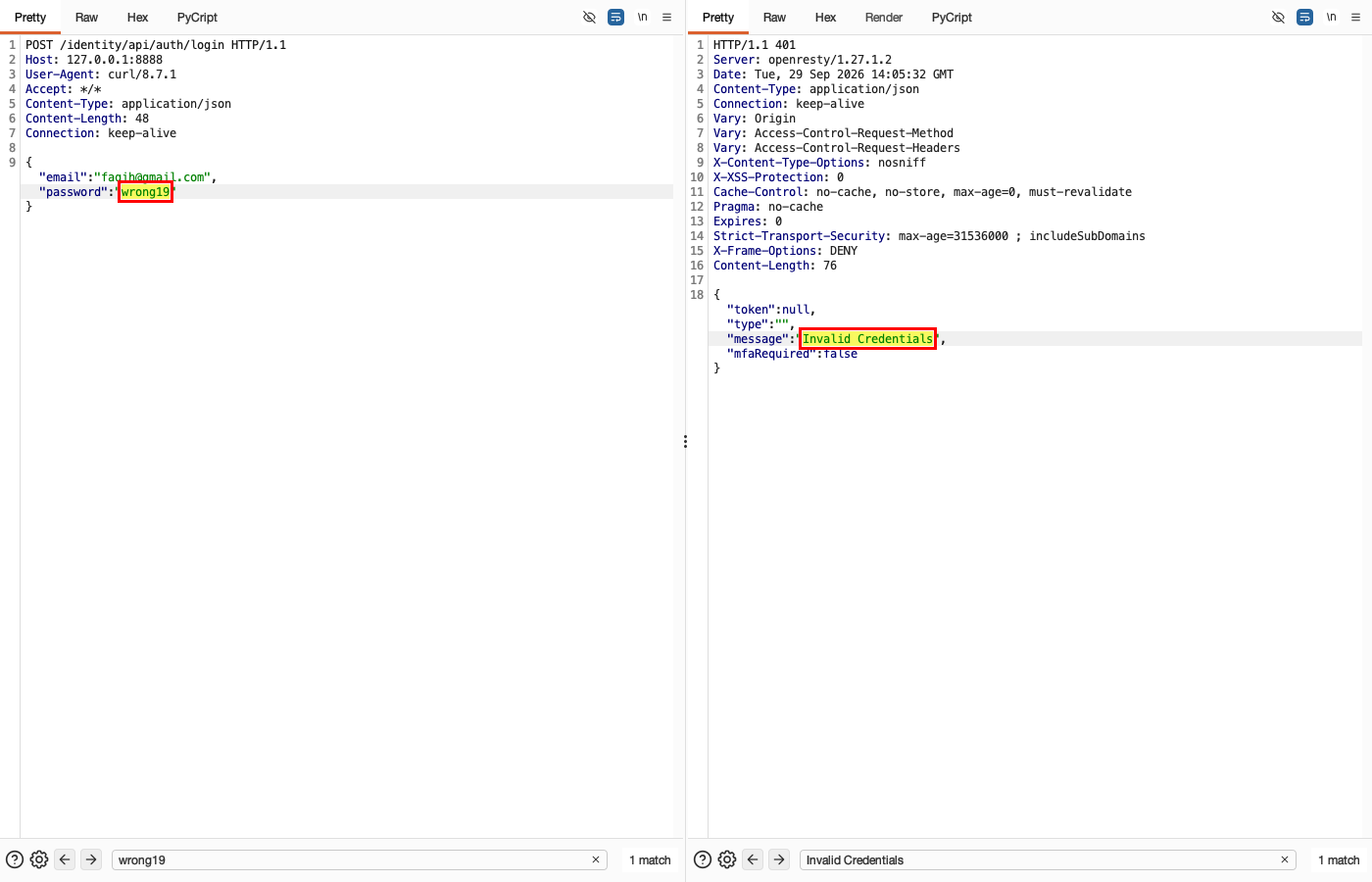The height and width of the screenshot is (882, 1372).
Task: Open request panel hamburger menu
Action: coord(667,18)
